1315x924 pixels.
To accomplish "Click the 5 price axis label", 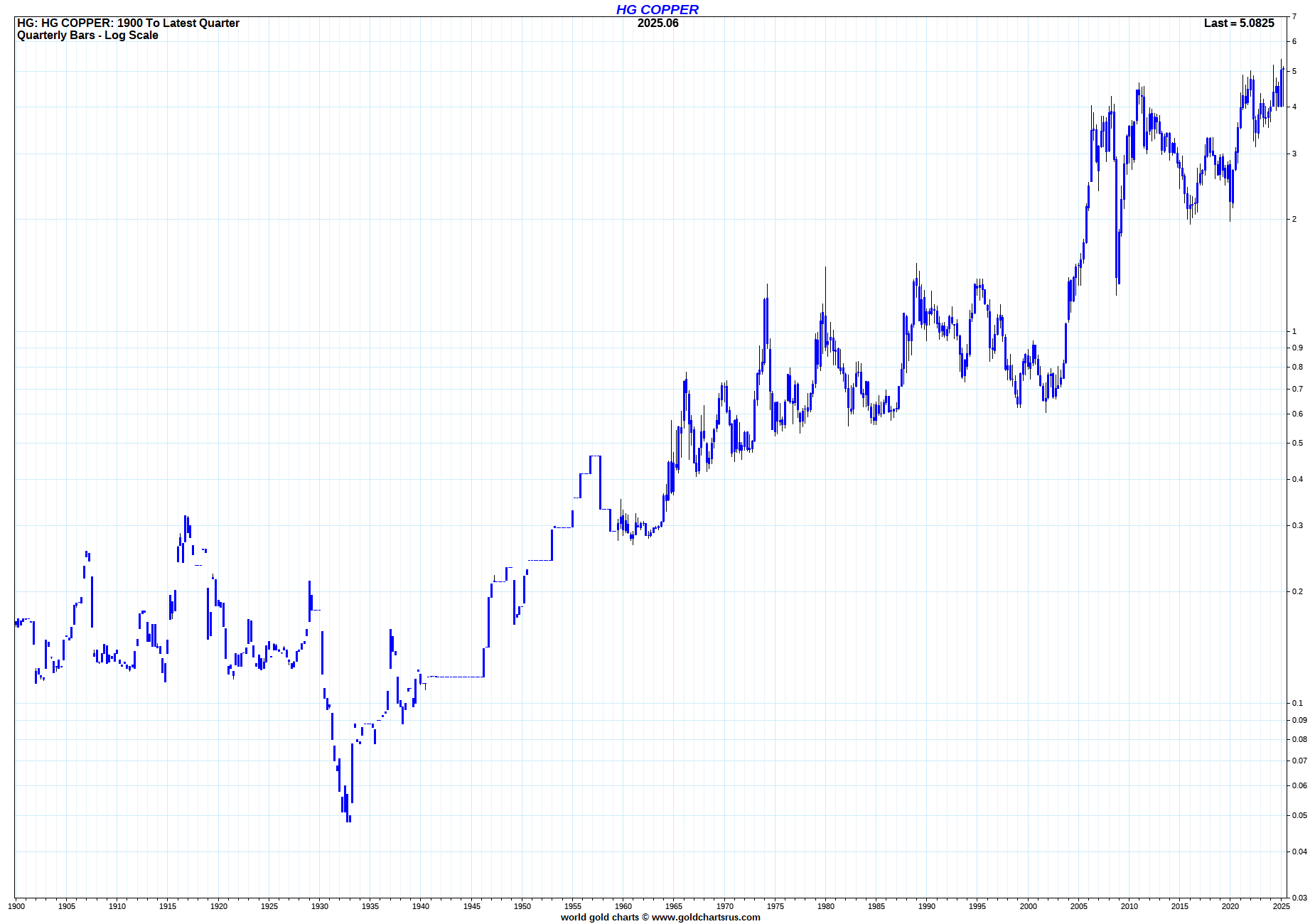I will [1294, 71].
